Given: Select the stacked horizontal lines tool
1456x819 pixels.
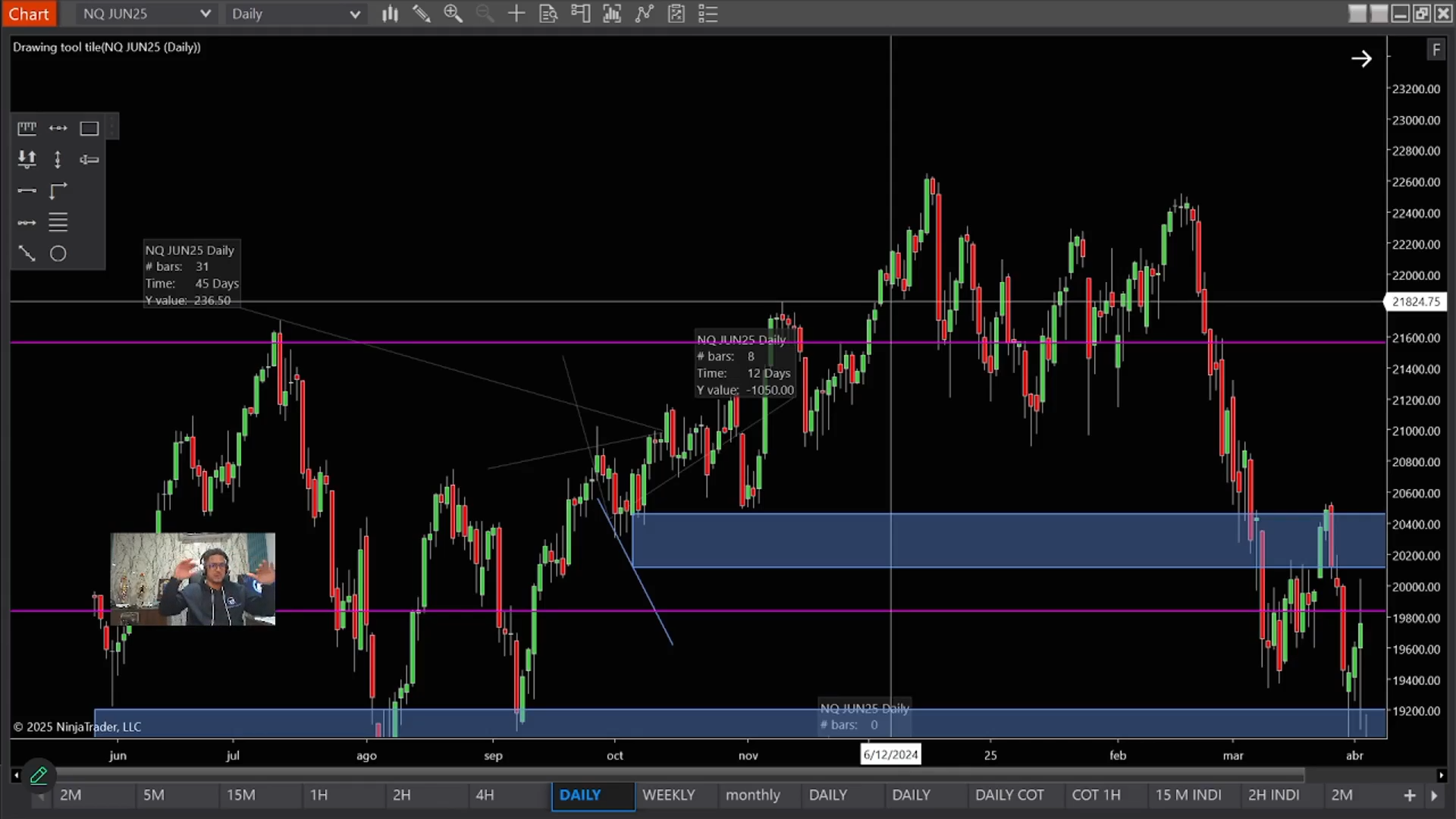Looking at the screenshot, I should (x=58, y=222).
